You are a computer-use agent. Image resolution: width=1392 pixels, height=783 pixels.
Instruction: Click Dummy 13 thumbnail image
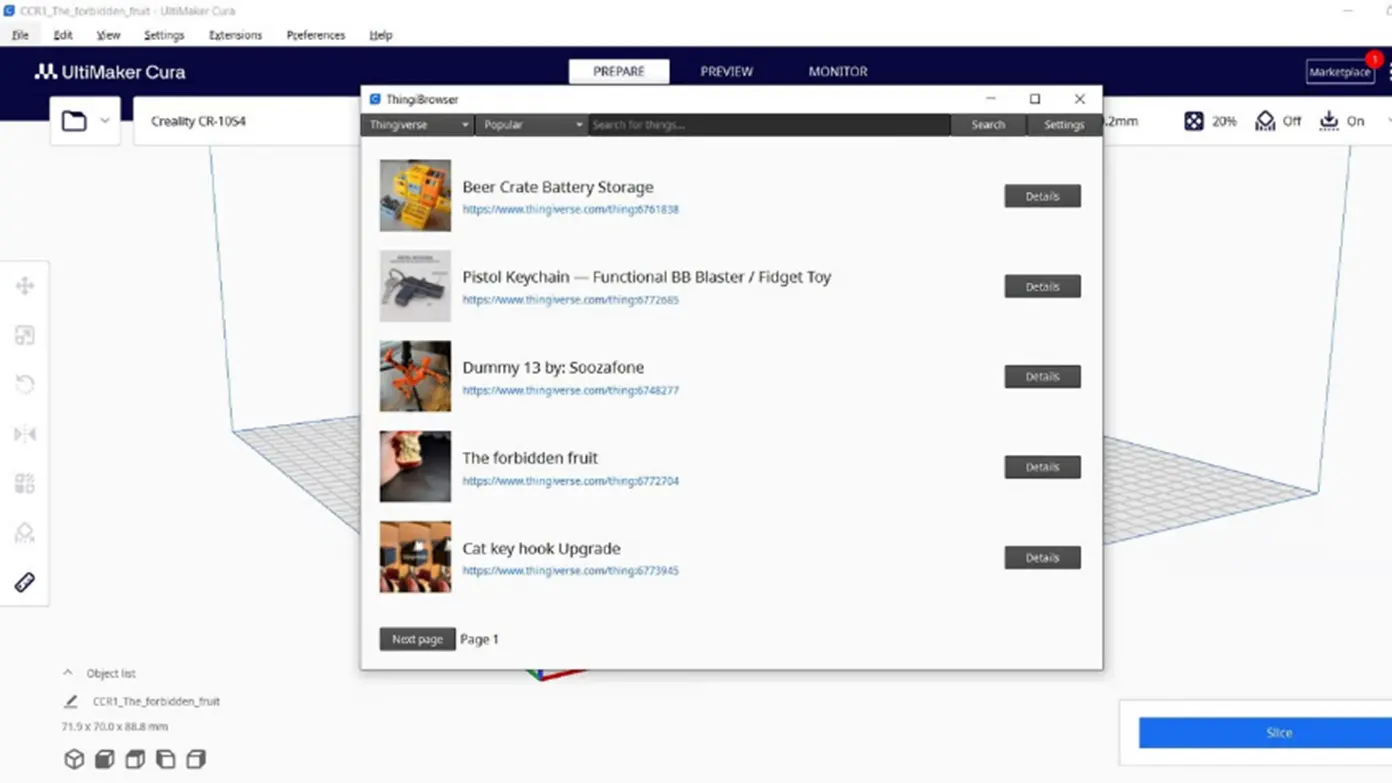tap(415, 377)
